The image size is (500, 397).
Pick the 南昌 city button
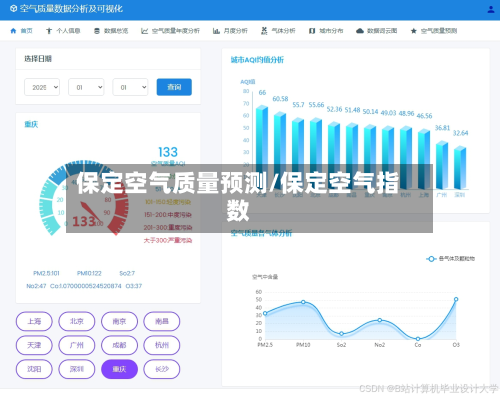pyautogui.click(x=162, y=321)
